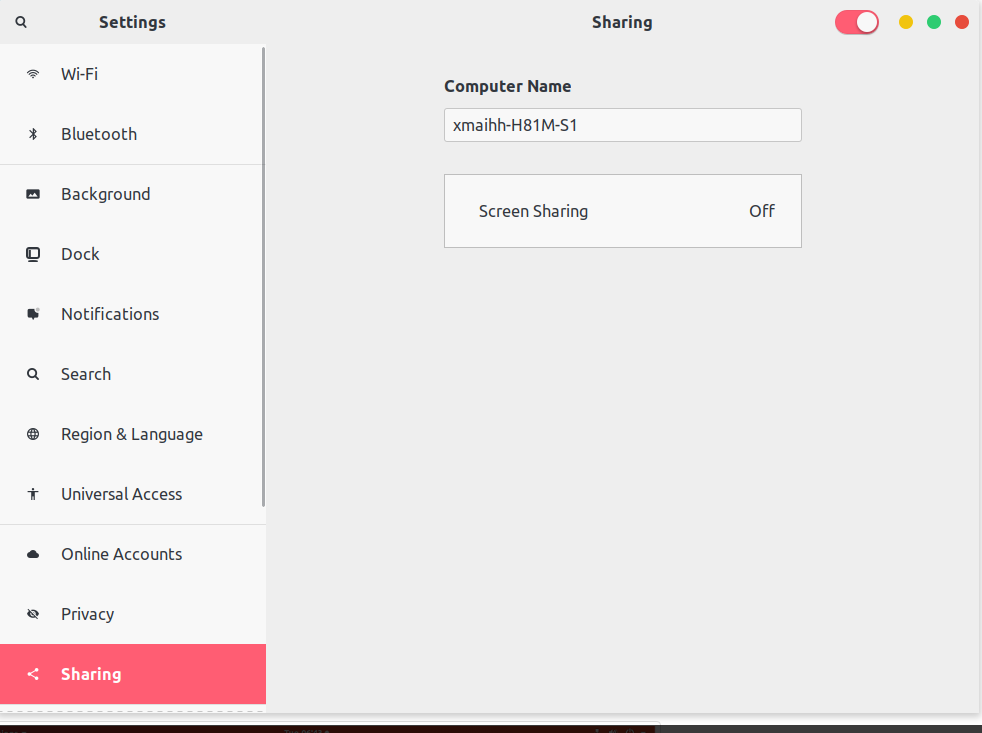Click the Background picture icon
Screen dimensions: 982x733
(33, 194)
